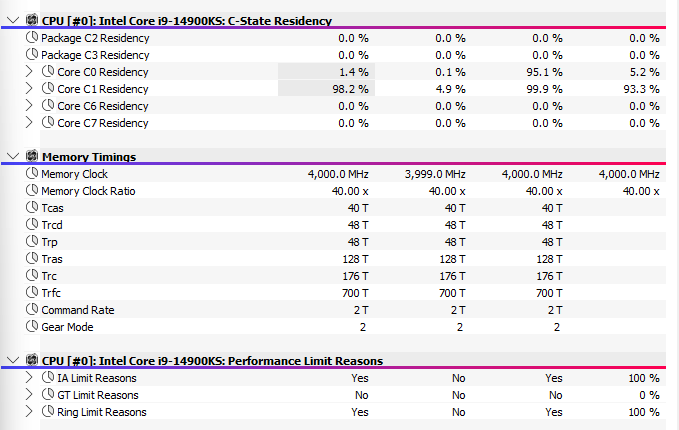Viewport: 679px width, 430px height.
Task: Click the clock icon for Core C0 Residency
Action: click(x=48, y=71)
